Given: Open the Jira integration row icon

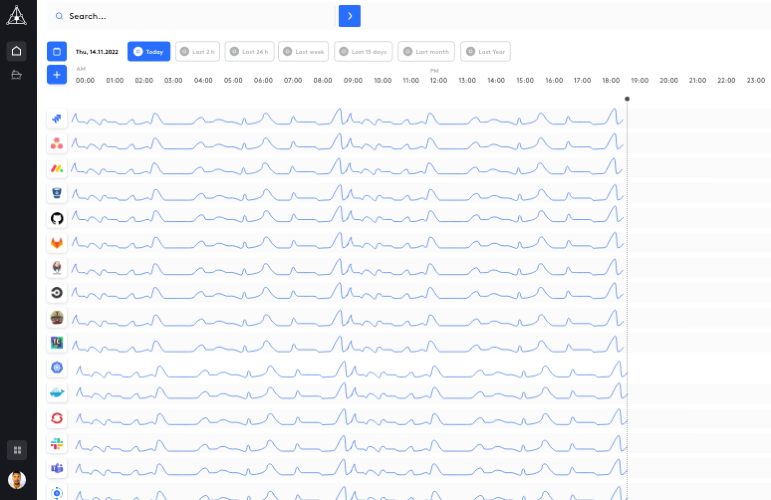Looking at the screenshot, I should pyautogui.click(x=57, y=118).
